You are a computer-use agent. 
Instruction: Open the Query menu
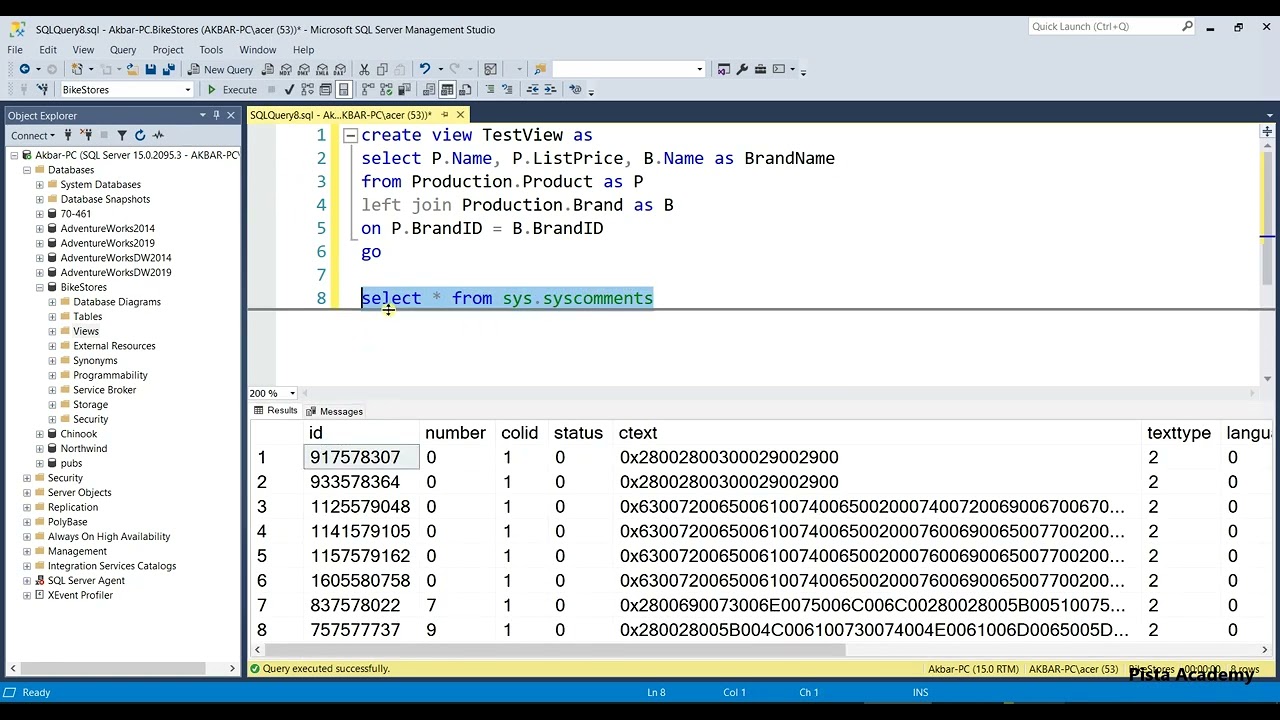[123, 49]
